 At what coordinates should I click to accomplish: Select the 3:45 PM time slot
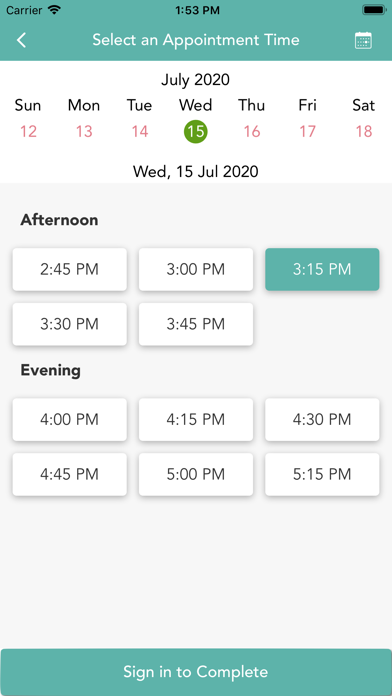tap(196, 324)
